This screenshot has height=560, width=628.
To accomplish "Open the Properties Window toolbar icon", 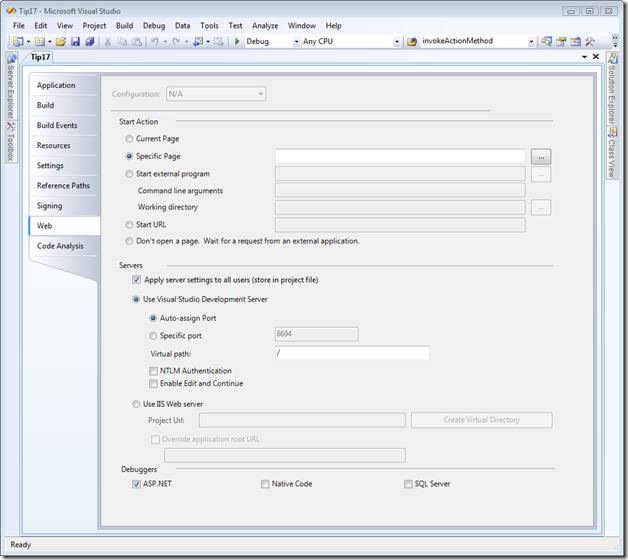I will coord(561,41).
